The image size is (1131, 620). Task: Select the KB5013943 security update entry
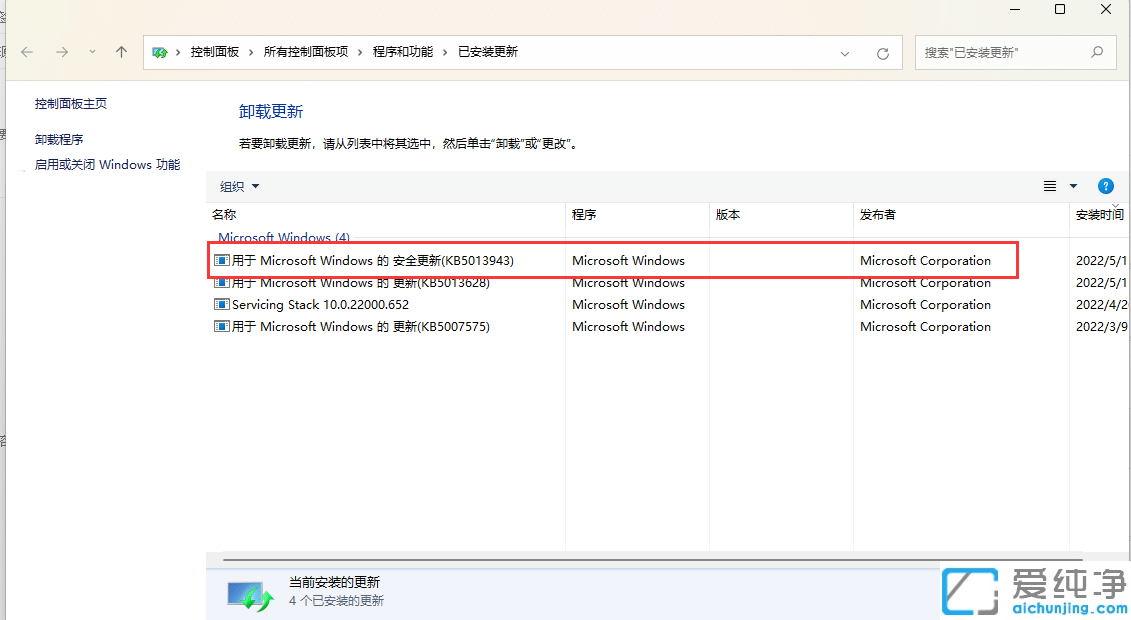coord(368,260)
